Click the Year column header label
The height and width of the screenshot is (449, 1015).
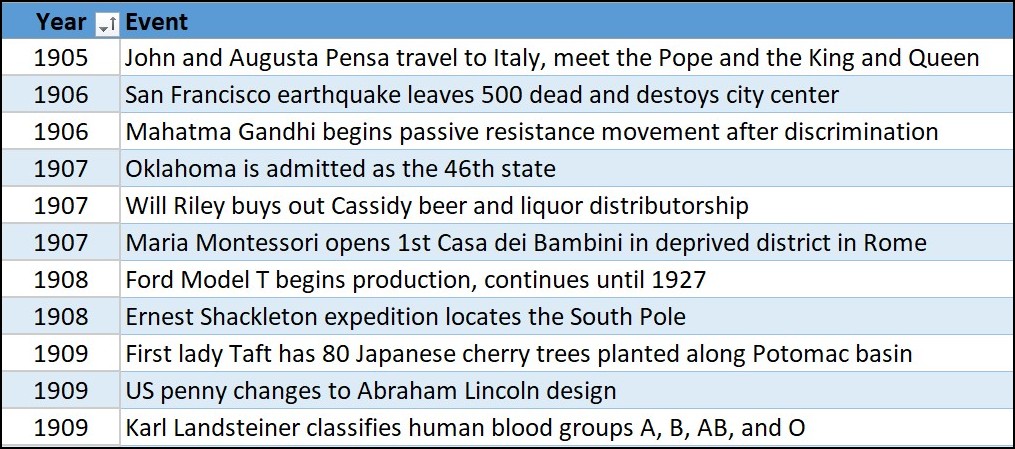pyautogui.click(x=61, y=22)
